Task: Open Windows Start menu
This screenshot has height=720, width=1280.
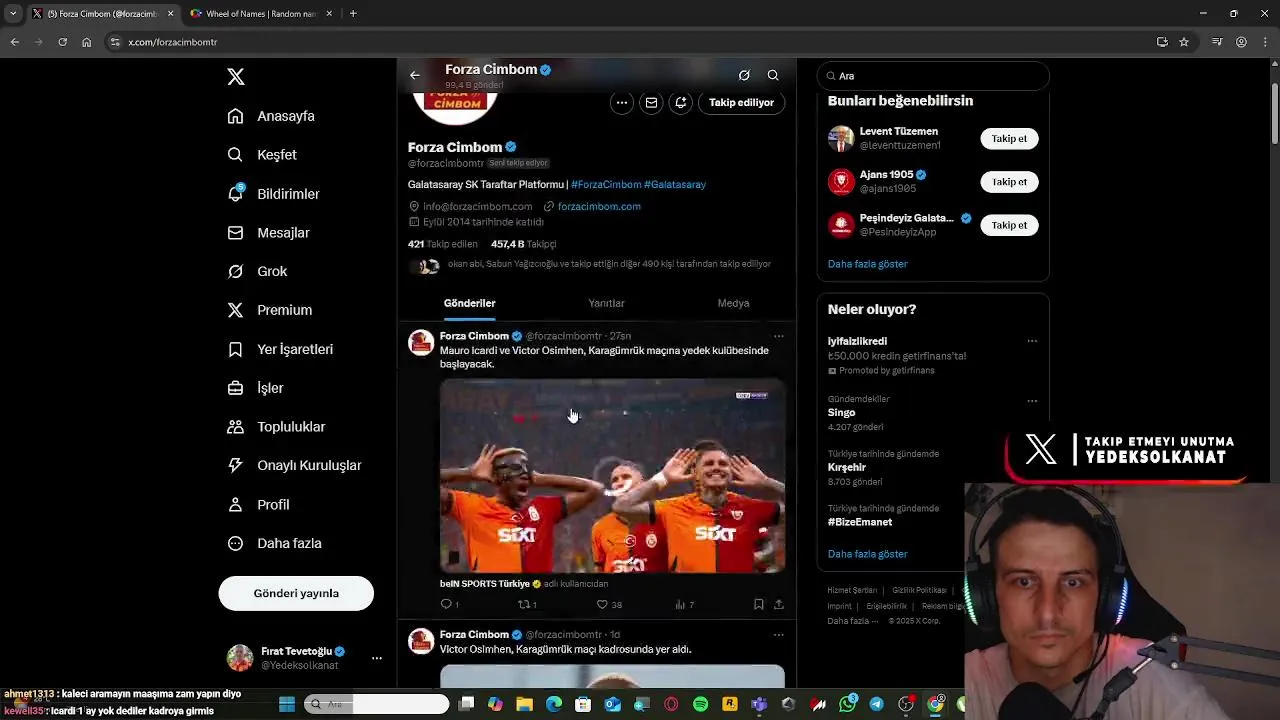Action: (287, 705)
